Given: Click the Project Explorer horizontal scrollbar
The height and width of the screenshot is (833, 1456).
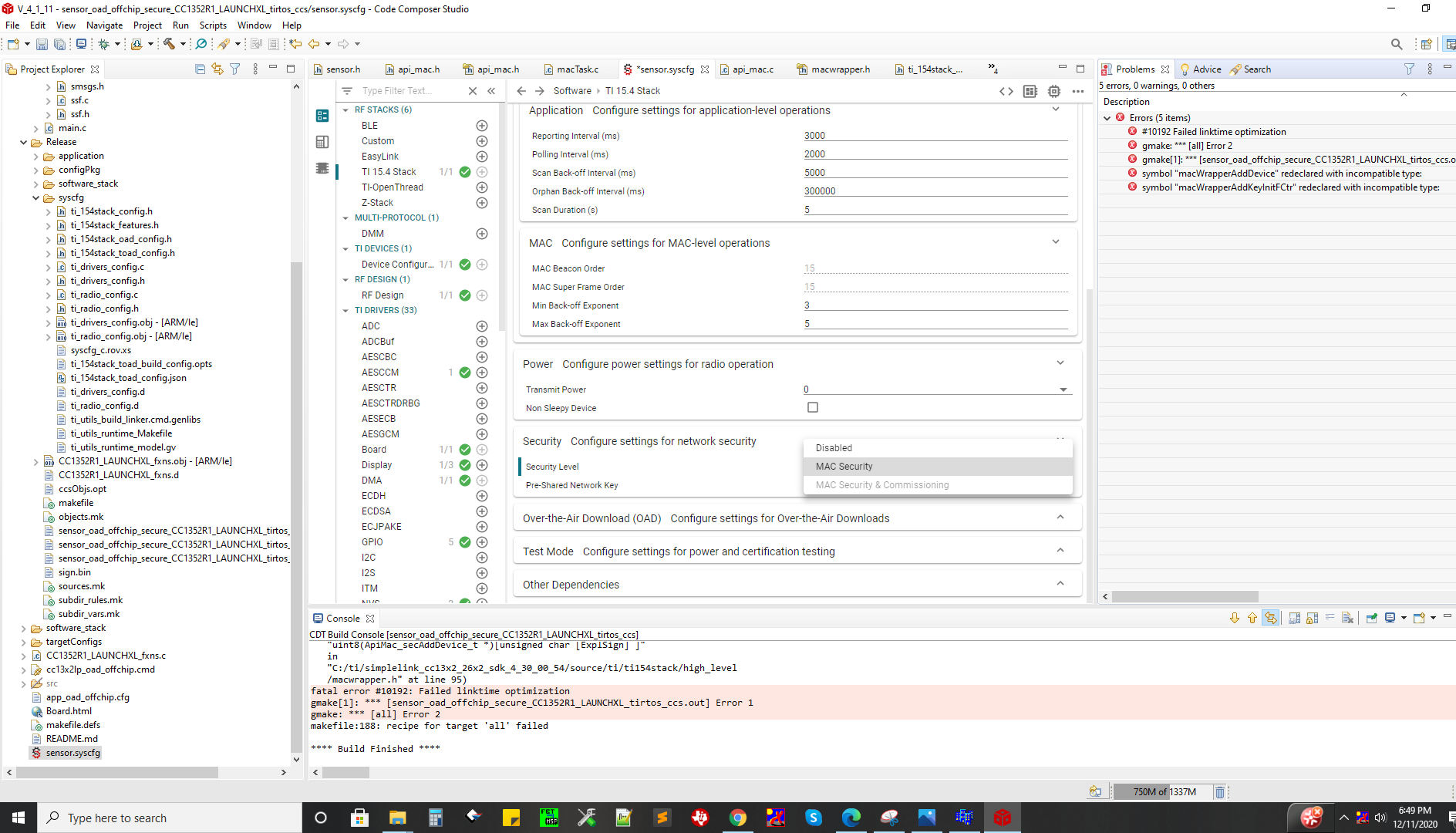Looking at the screenshot, I should tap(117, 772).
